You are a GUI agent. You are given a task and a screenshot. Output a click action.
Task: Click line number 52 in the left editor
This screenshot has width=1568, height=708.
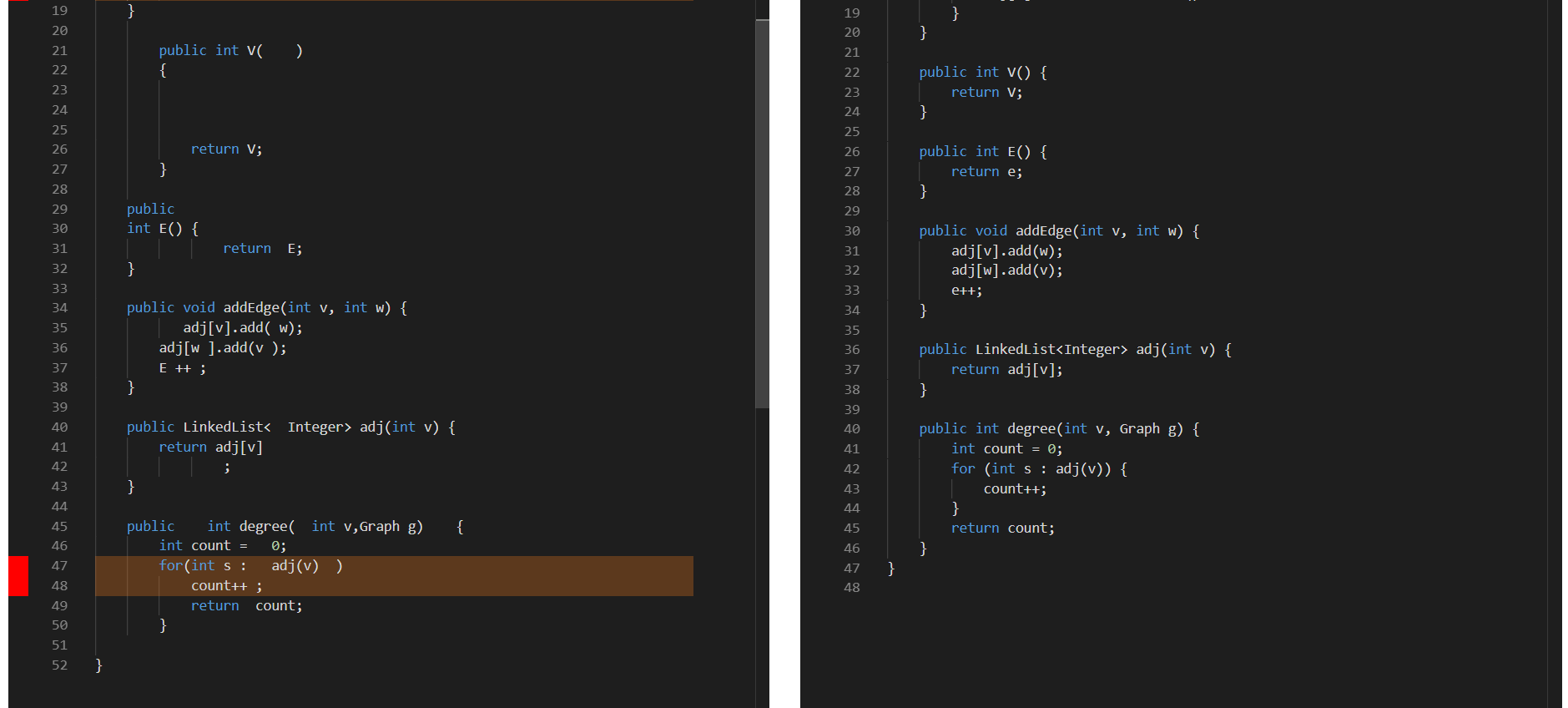(59, 665)
